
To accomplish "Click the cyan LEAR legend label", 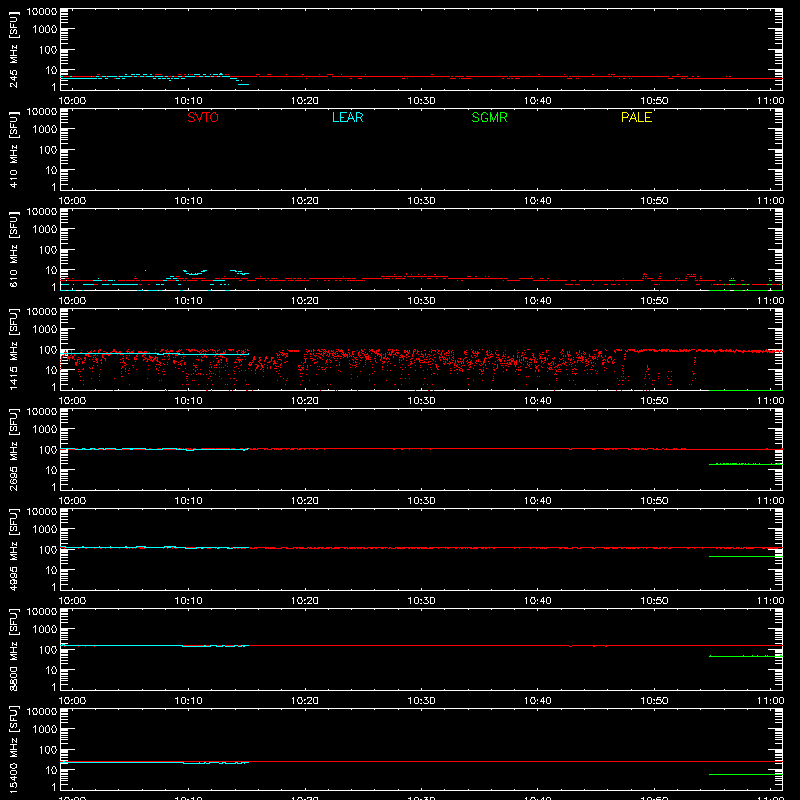I will tap(347, 117).
